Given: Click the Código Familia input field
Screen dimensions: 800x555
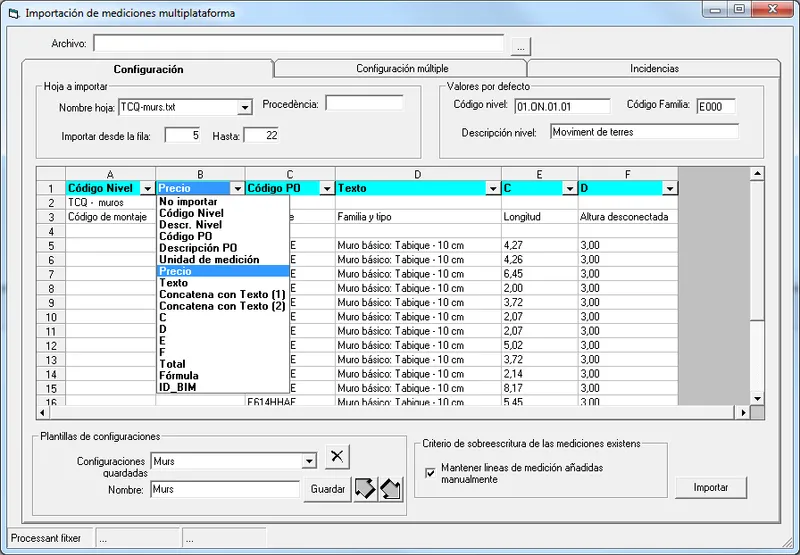Looking at the screenshot, I should tap(716, 107).
